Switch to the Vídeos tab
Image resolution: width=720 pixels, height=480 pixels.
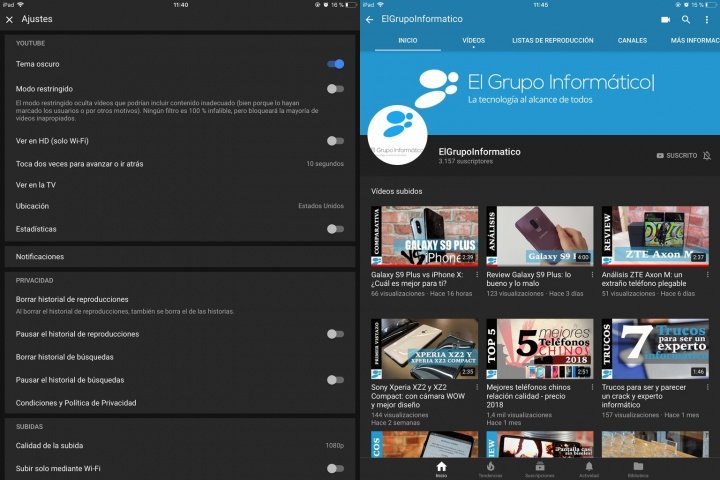click(473, 40)
